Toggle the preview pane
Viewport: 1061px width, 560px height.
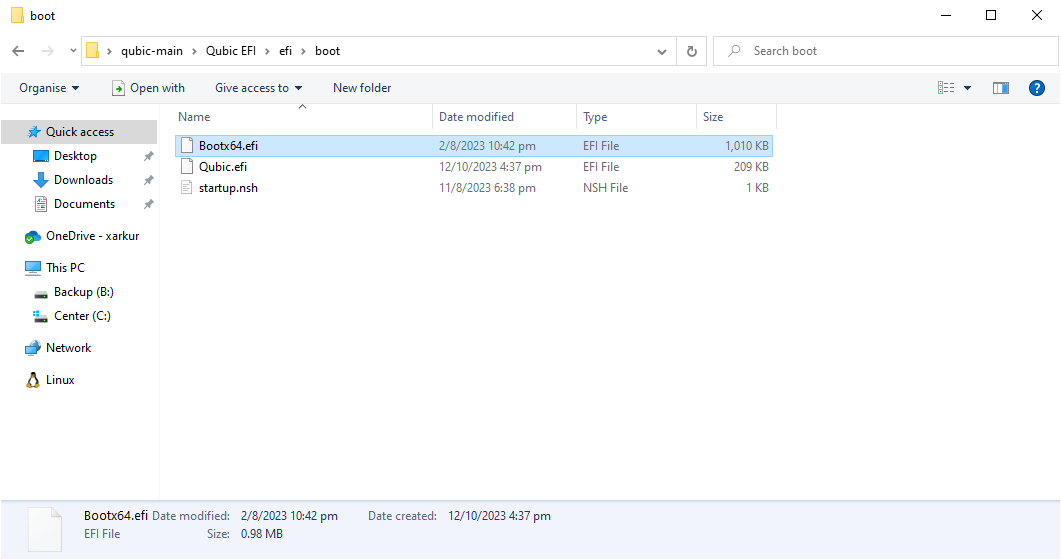click(1001, 88)
